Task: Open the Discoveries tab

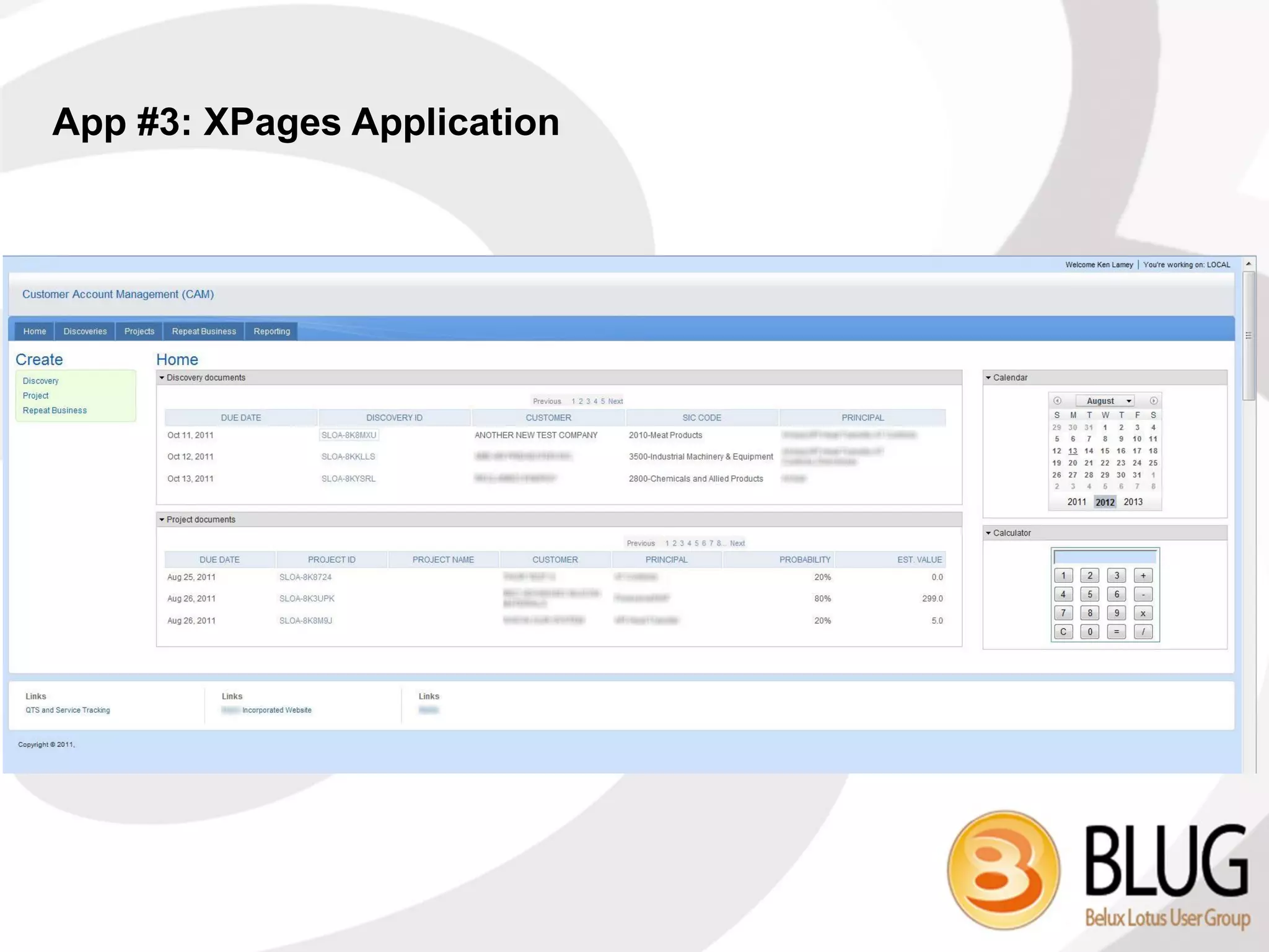Action: pyautogui.click(x=85, y=331)
